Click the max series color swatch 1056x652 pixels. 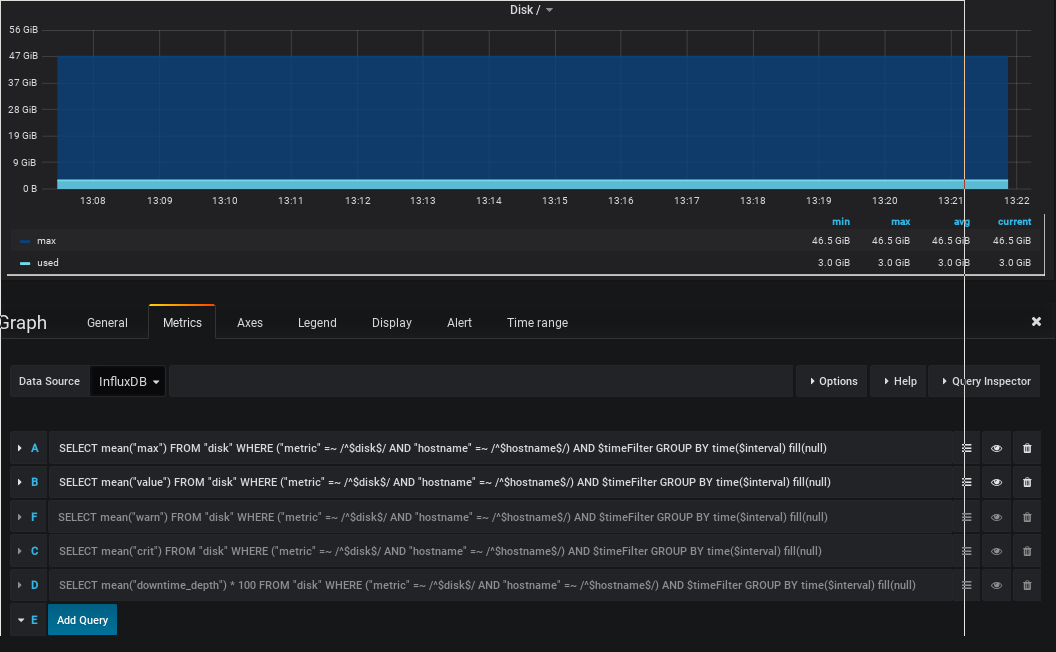tap(25, 241)
